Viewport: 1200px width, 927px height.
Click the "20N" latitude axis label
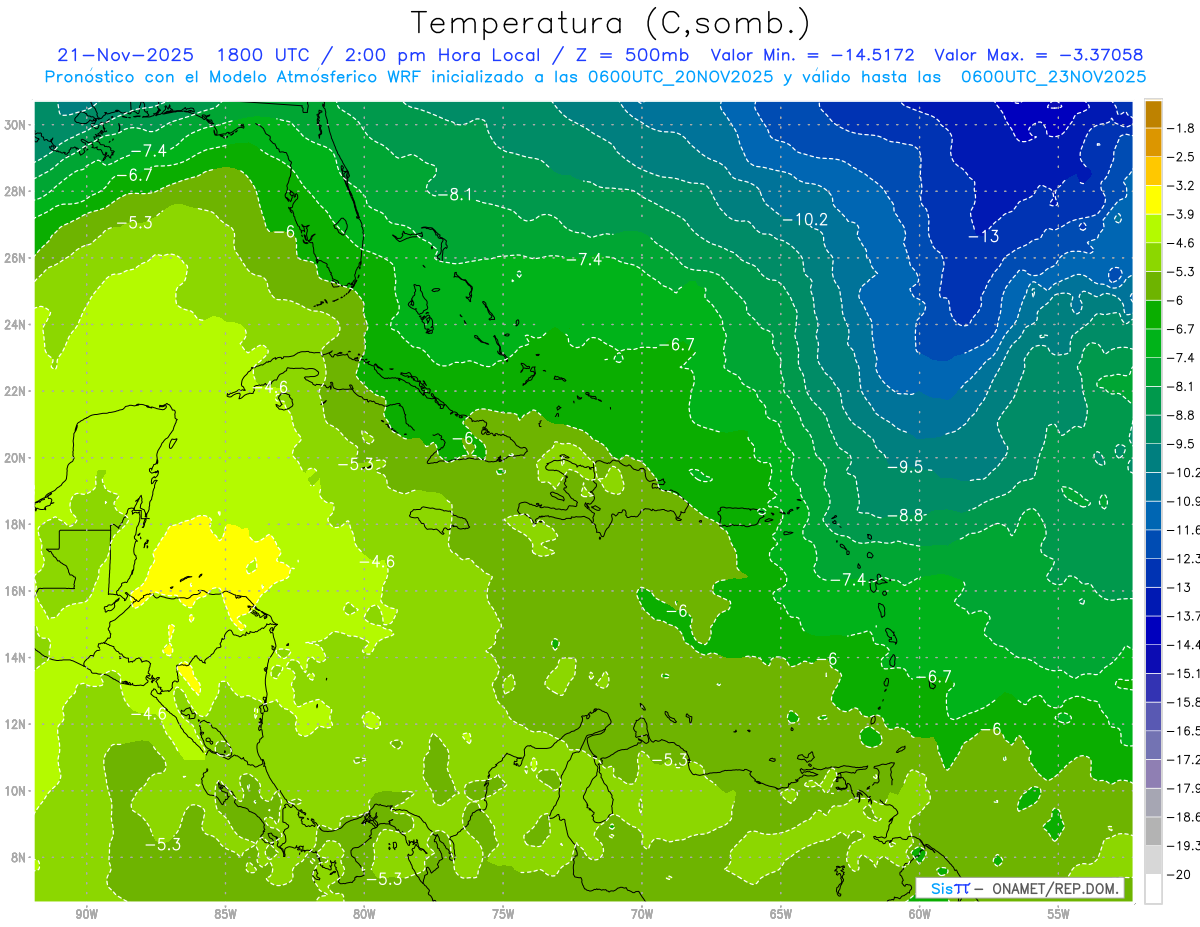point(17,457)
